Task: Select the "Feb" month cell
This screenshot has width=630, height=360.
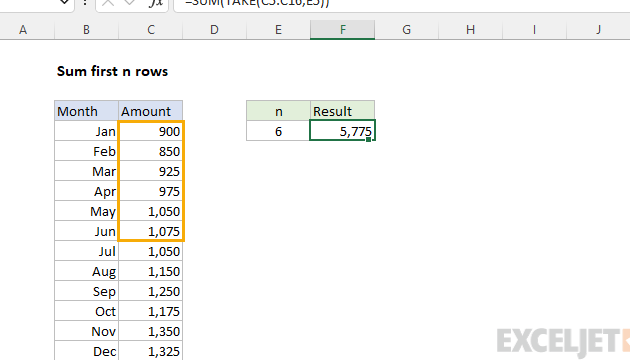Action: point(86,151)
